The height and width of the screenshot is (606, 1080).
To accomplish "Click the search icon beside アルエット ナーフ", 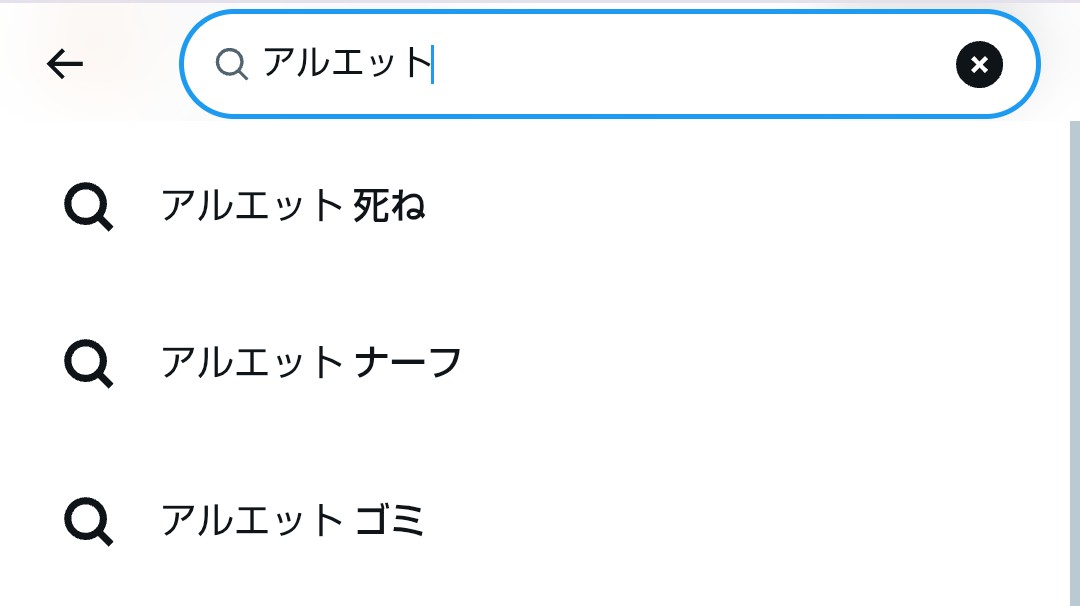I will click(88, 364).
